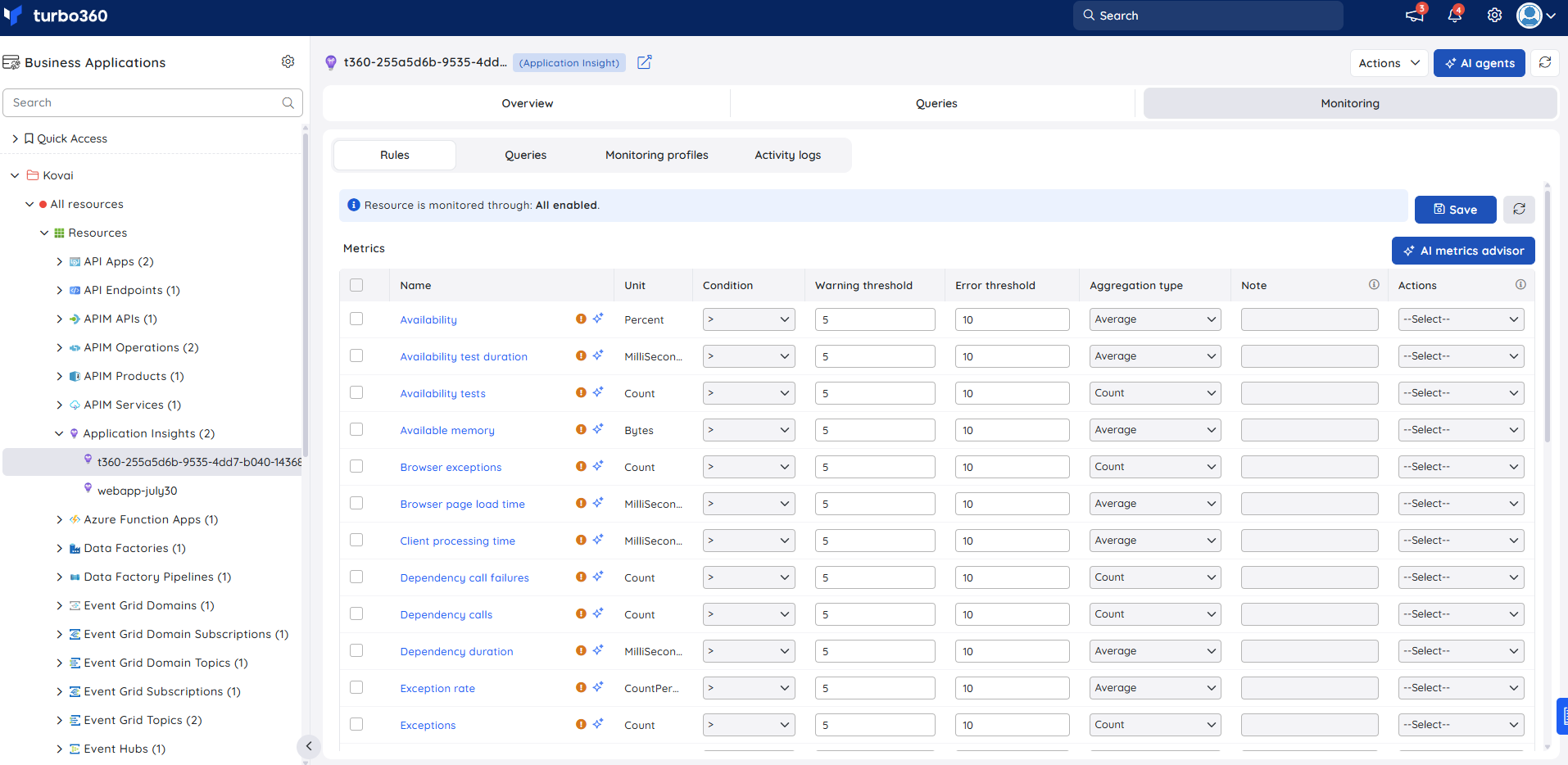This screenshot has width=1568, height=765.
Task: Check the Dependency call failures checkbox
Action: (356, 577)
